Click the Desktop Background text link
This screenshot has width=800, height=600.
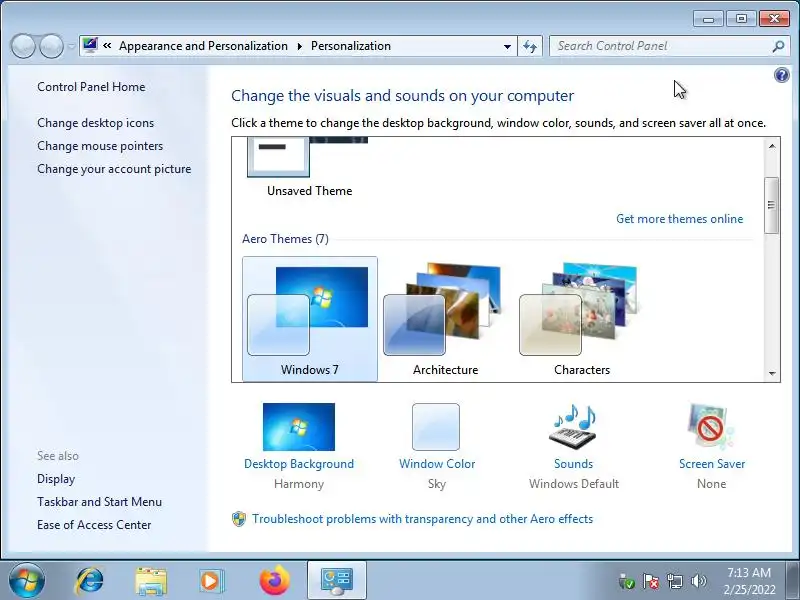[x=299, y=464]
